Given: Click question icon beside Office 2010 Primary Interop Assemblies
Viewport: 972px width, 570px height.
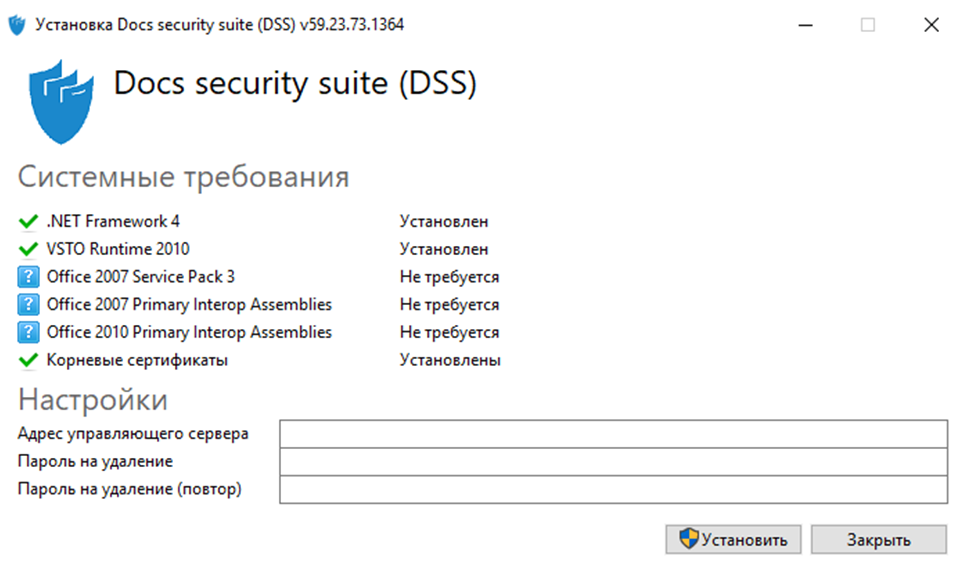Looking at the screenshot, I should pos(28,333).
